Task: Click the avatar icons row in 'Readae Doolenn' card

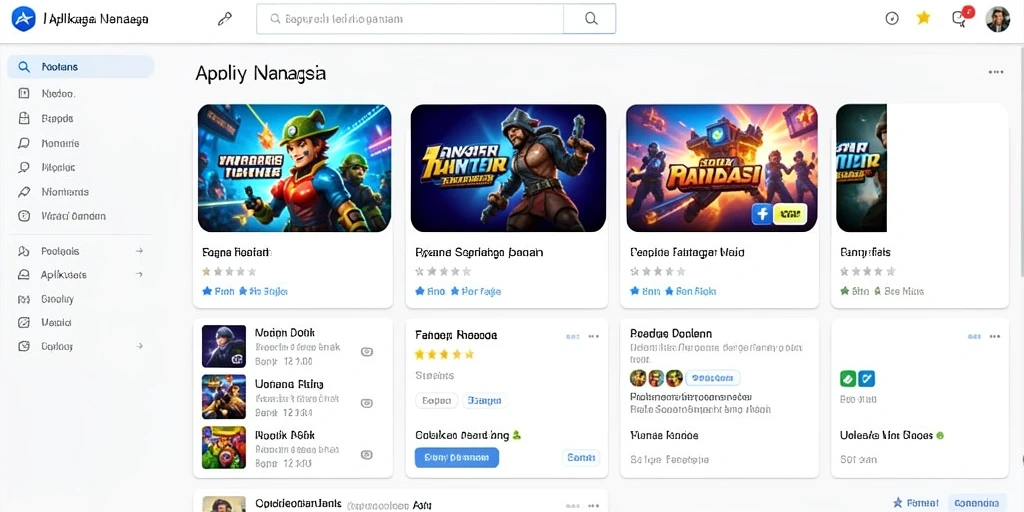Action: pyautogui.click(x=656, y=377)
